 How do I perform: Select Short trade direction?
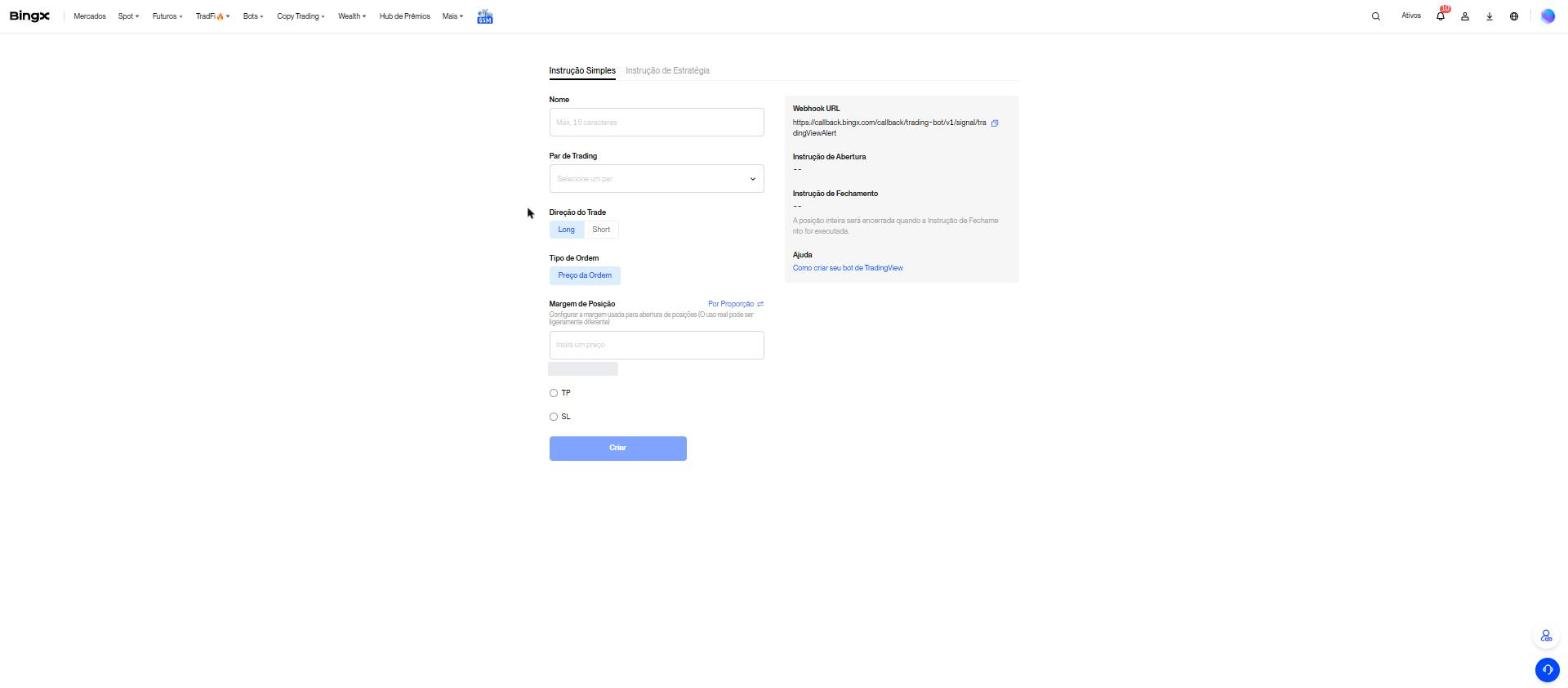601,230
